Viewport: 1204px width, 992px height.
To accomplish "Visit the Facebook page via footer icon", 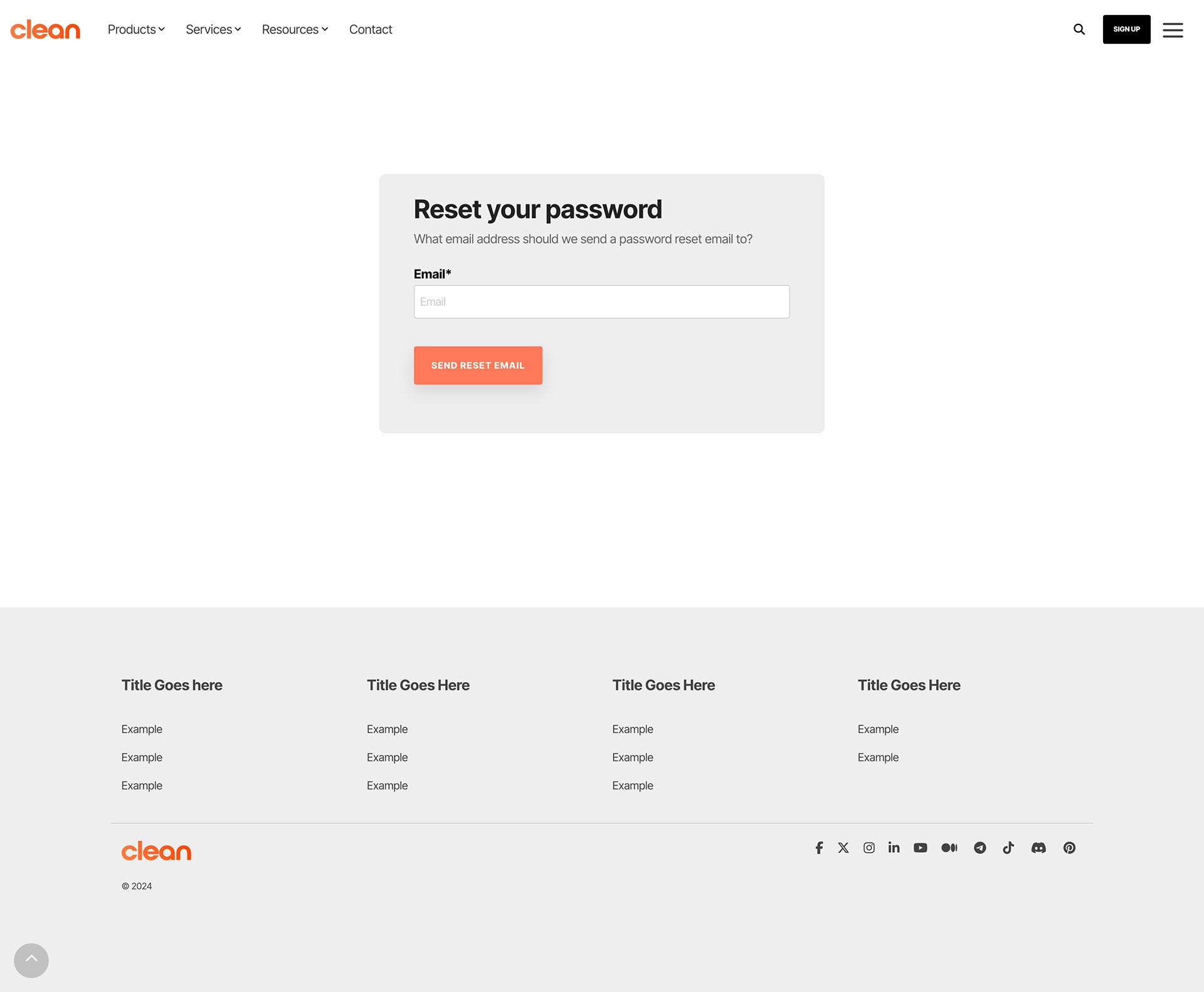I will click(x=819, y=848).
